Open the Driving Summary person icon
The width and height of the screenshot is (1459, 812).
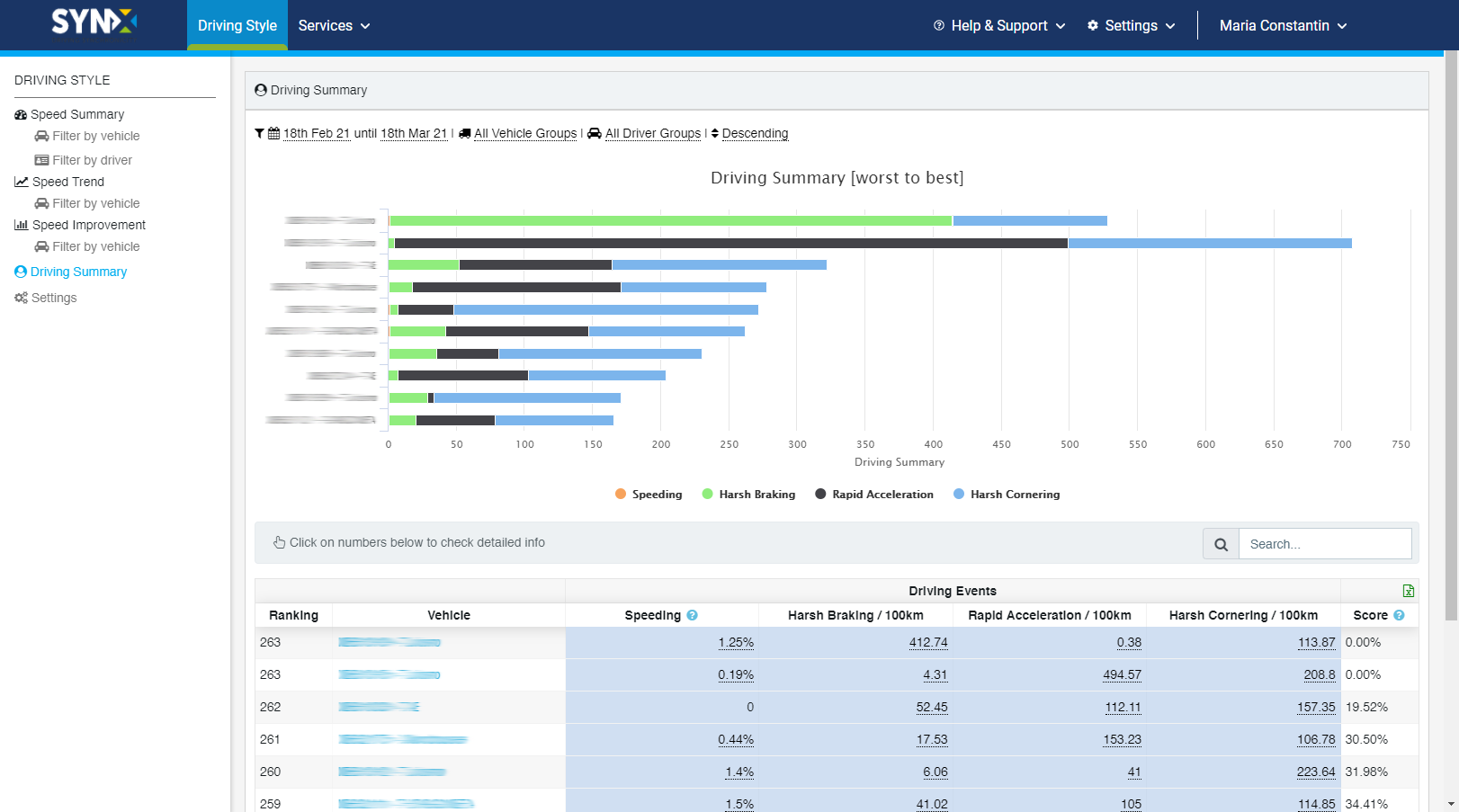tap(20, 271)
